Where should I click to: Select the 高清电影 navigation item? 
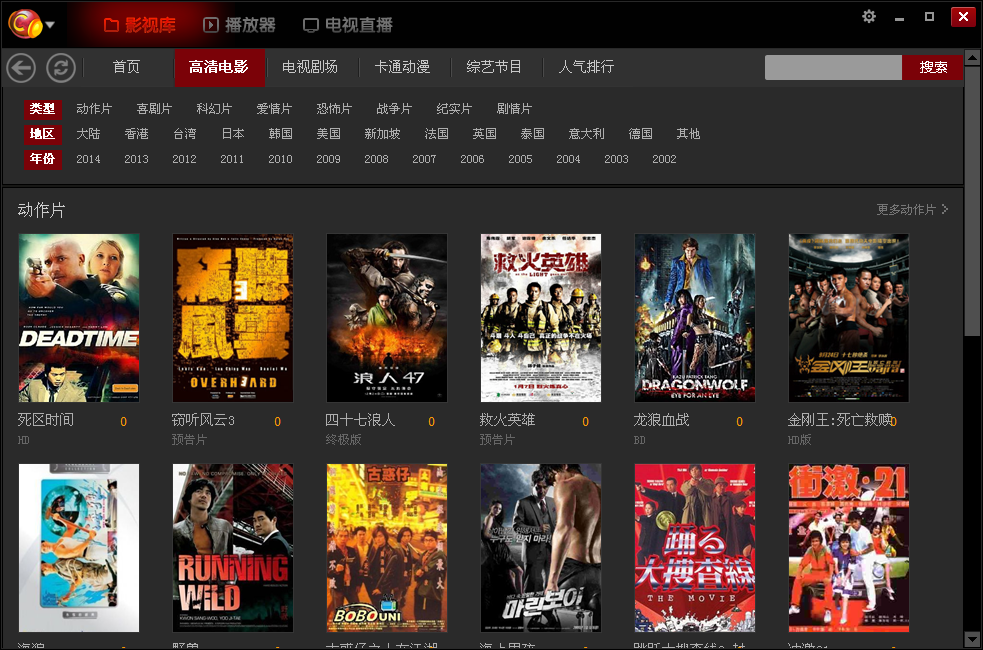219,67
